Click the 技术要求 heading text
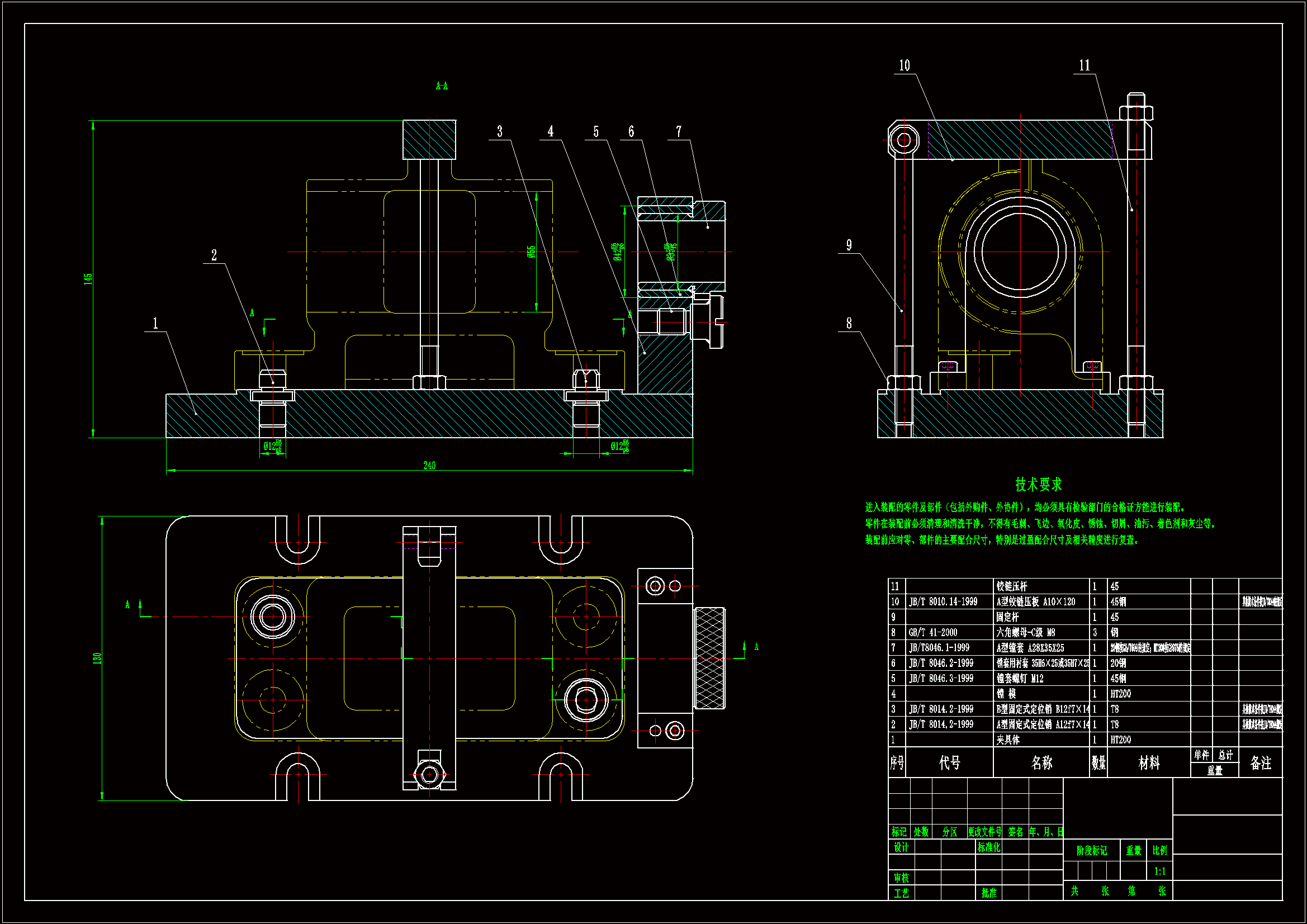The image size is (1307, 924). pyautogui.click(x=1038, y=485)
